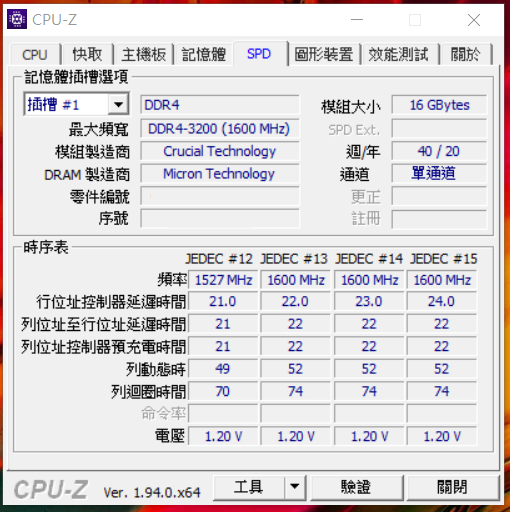Open the 圖形裝置 tab

pos(324,54)
